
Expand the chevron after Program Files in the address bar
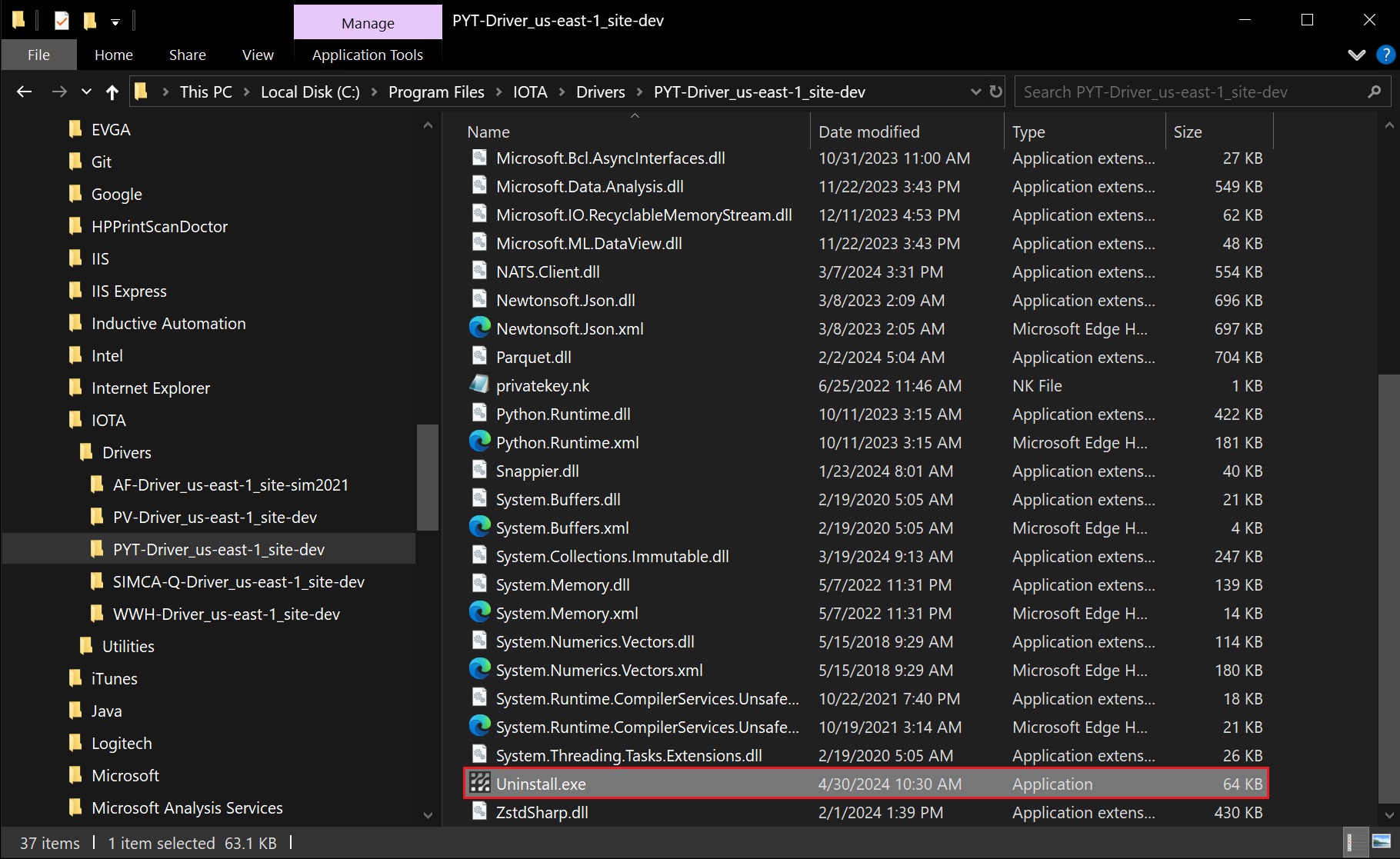(x=499, y=92)
